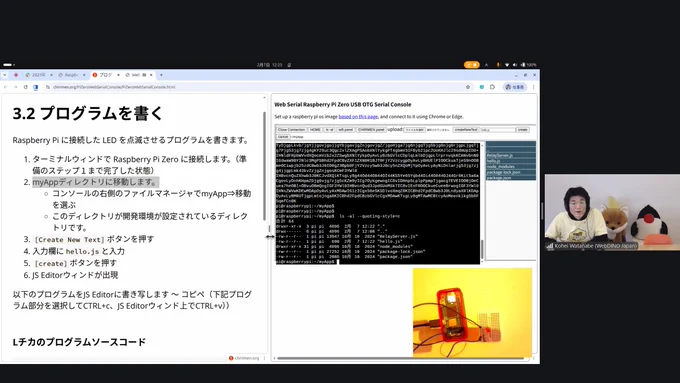Select package.json in file manager

(511, 178)
